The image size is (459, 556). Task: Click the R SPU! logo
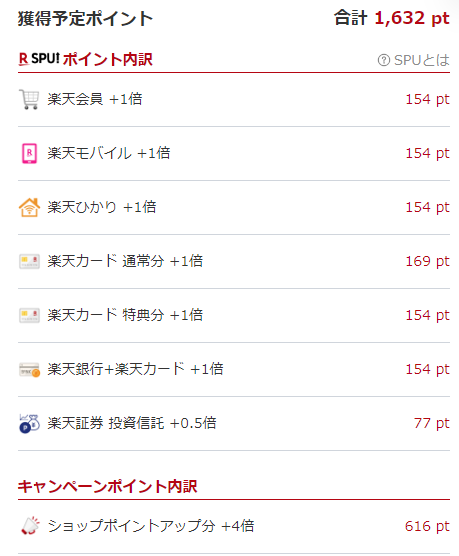pos(39,59)
